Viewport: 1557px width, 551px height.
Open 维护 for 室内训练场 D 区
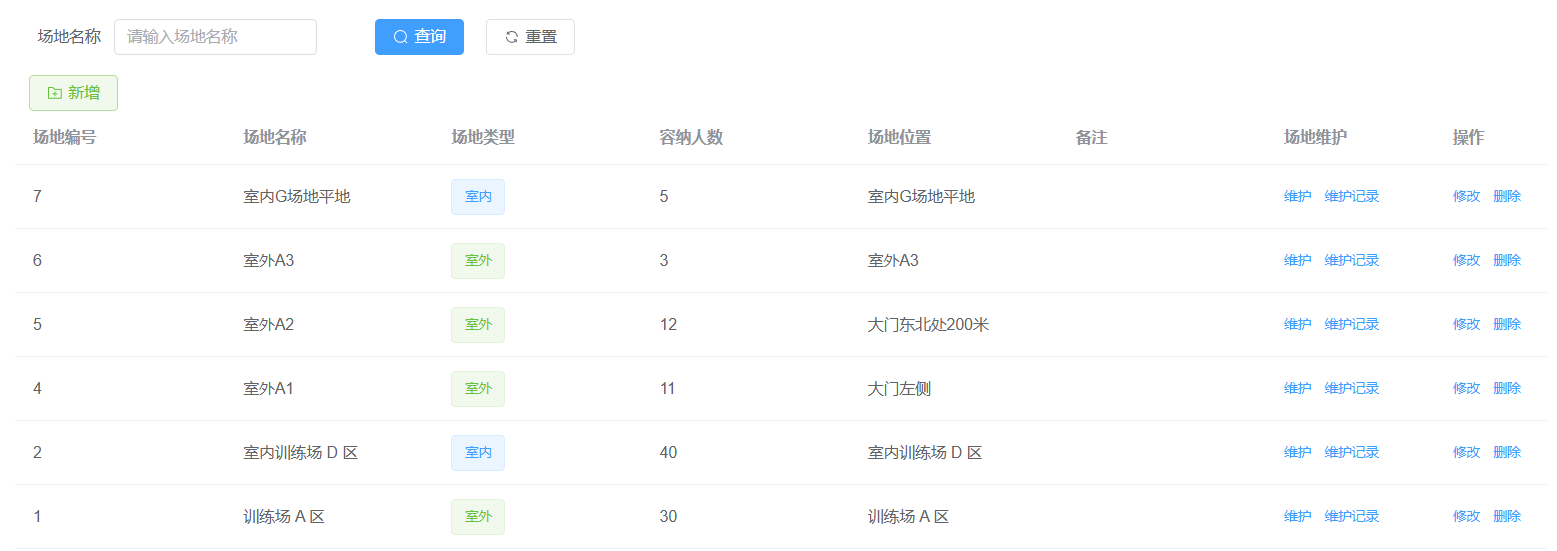[x=1297, y=453]
